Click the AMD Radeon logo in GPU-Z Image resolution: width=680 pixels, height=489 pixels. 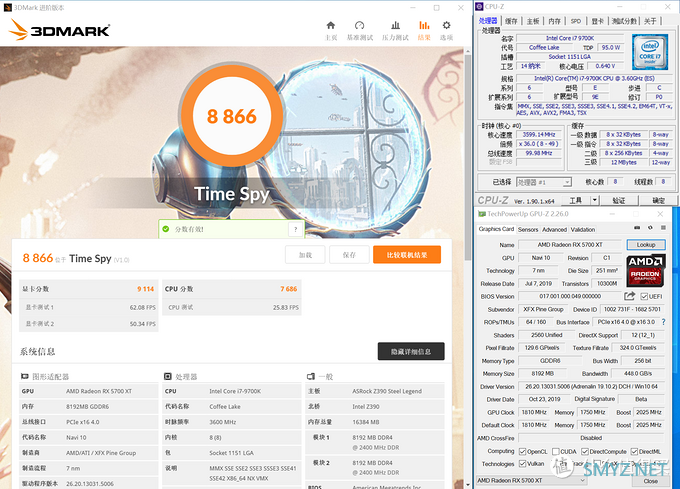pyautogui.click(x=646, y=271)
